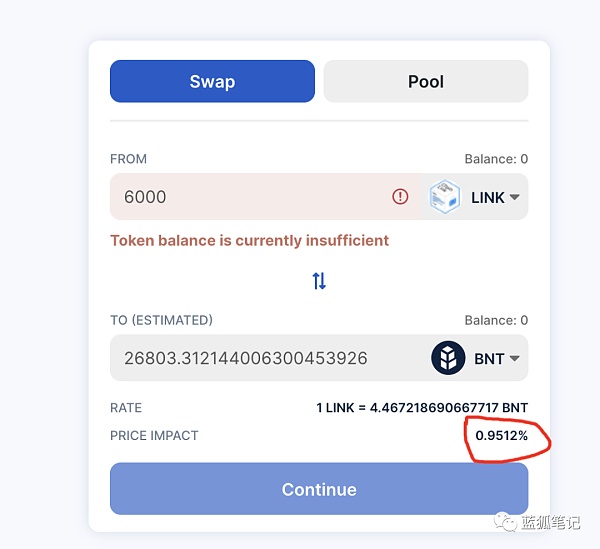Open the BNT token dropdown arrow
The image size is (600, 549).
514,358
